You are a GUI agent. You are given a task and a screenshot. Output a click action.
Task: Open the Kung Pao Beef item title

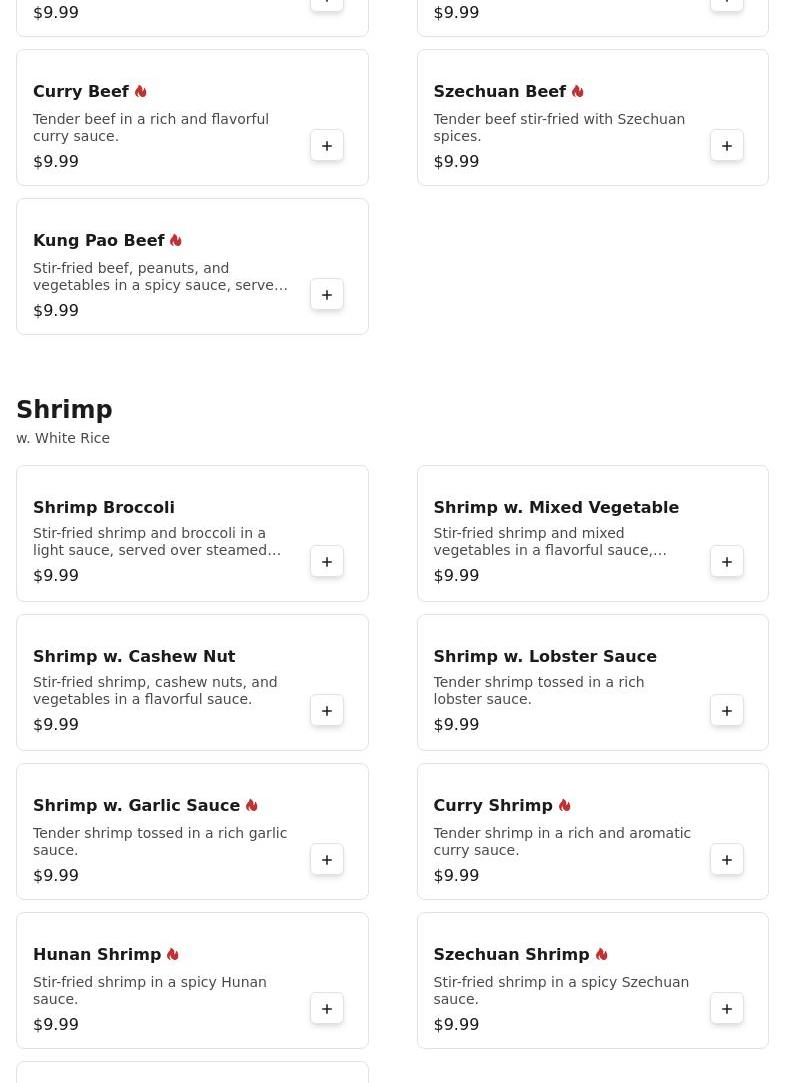[99, 240]
